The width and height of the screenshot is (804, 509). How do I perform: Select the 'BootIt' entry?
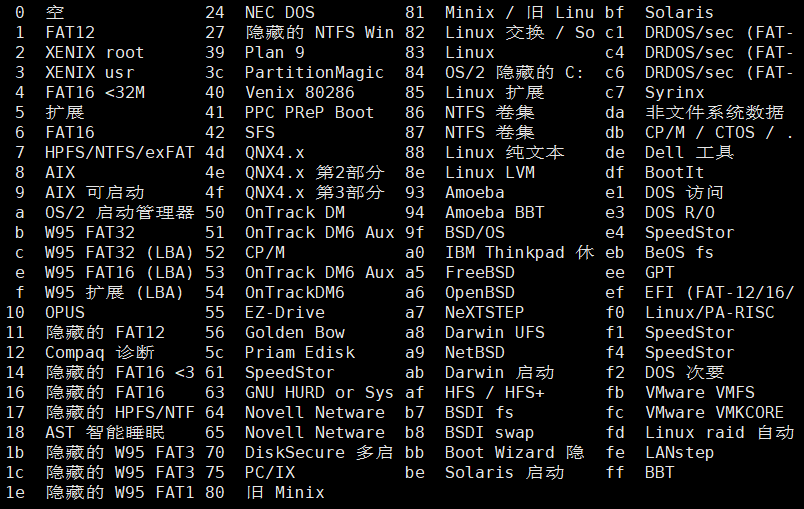coord(675,172)
